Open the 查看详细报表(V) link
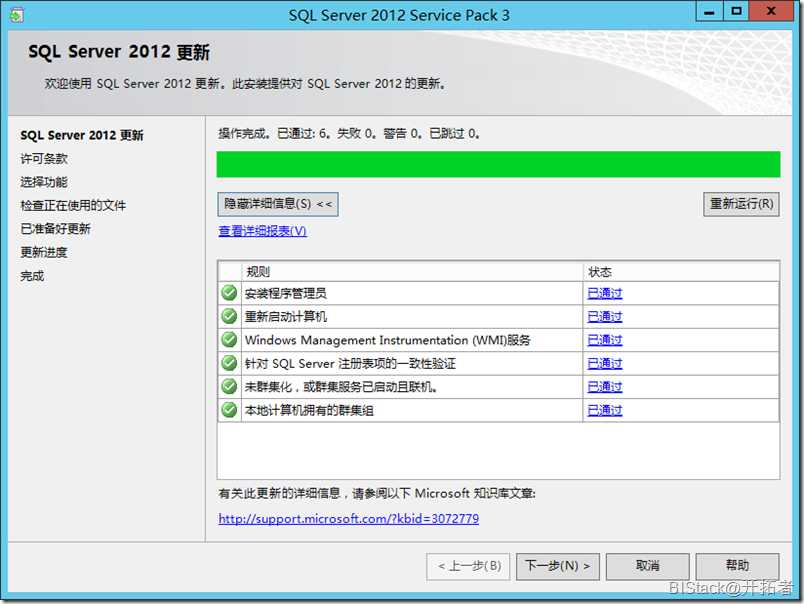804x604 pixels. [x=263, y=231]
